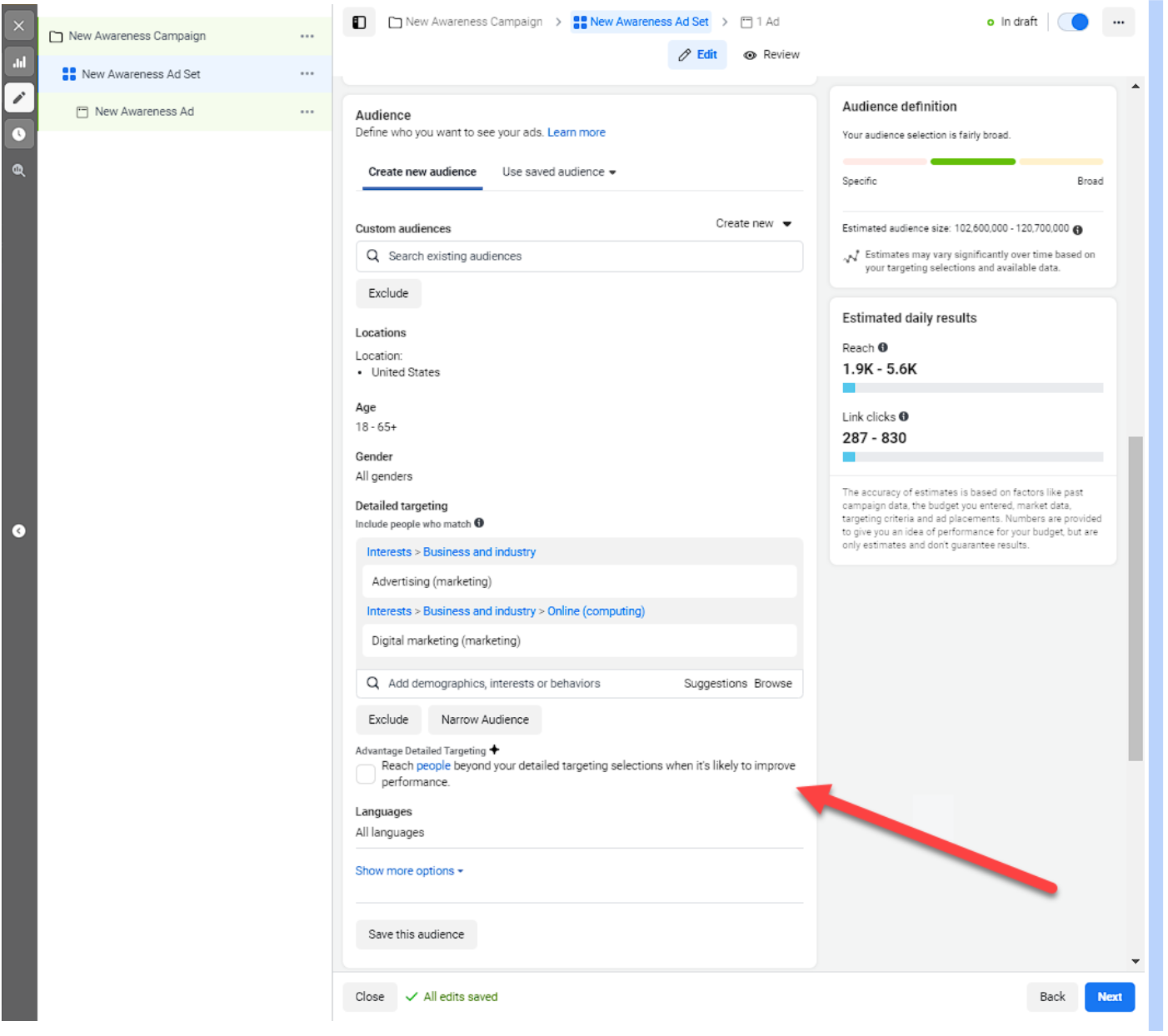
Task: Click the blue Next button
Action: pos(1109,997)
